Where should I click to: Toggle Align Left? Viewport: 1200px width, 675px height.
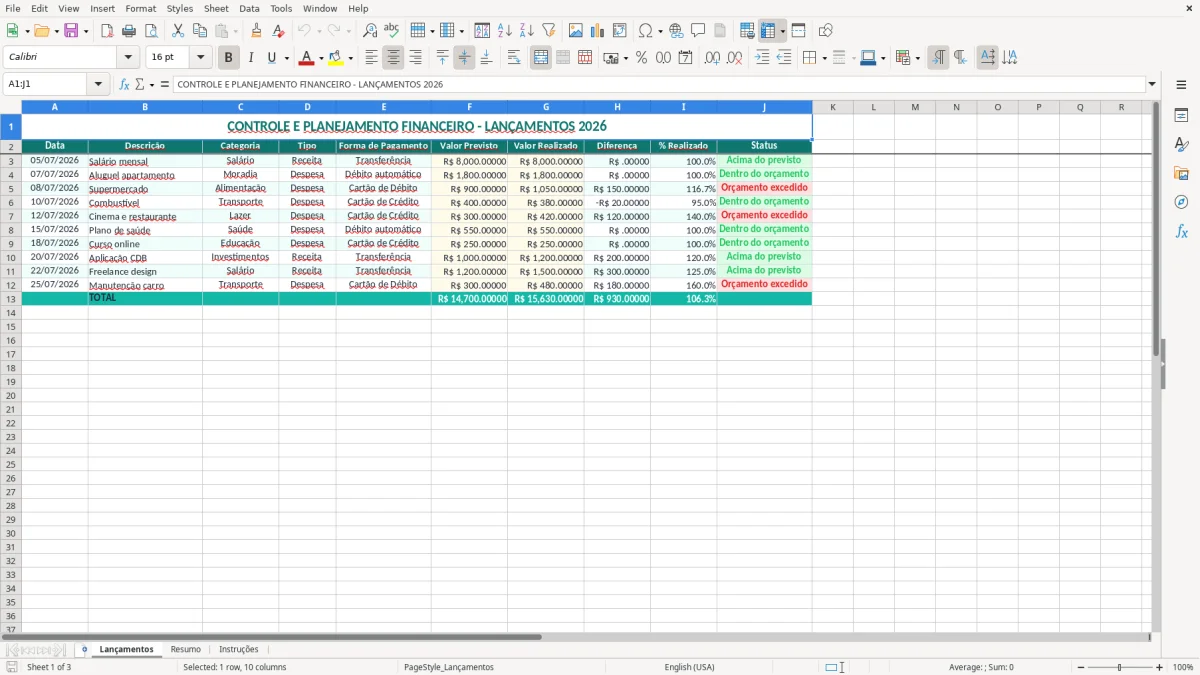tap(371, 58)
